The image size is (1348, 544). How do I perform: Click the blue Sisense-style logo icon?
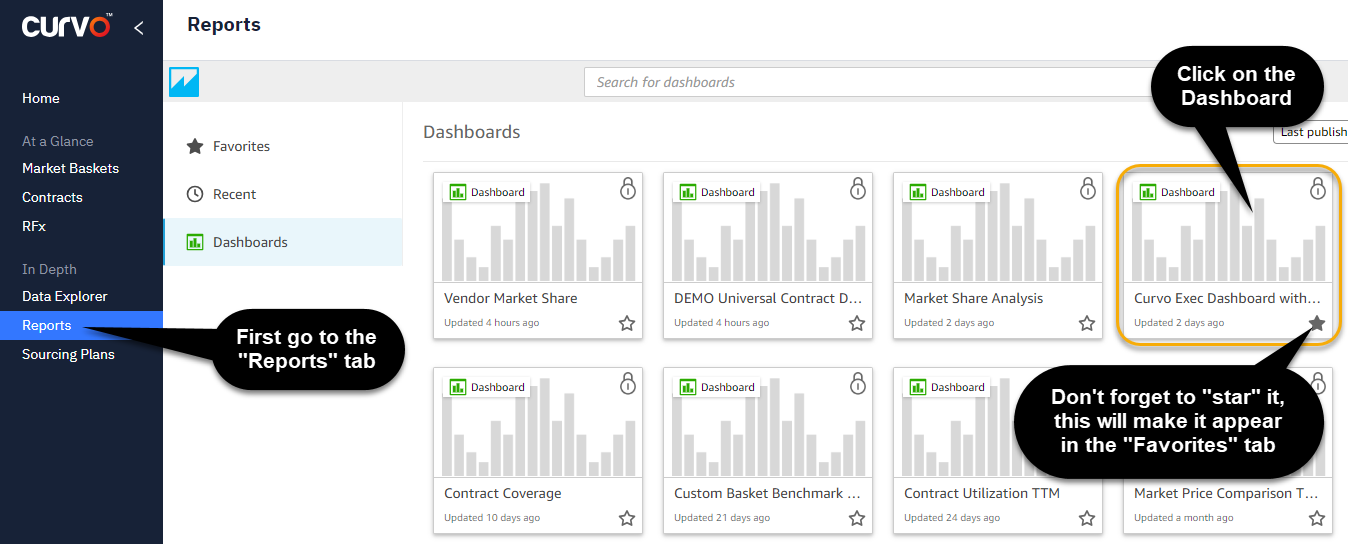click(184, 82)
